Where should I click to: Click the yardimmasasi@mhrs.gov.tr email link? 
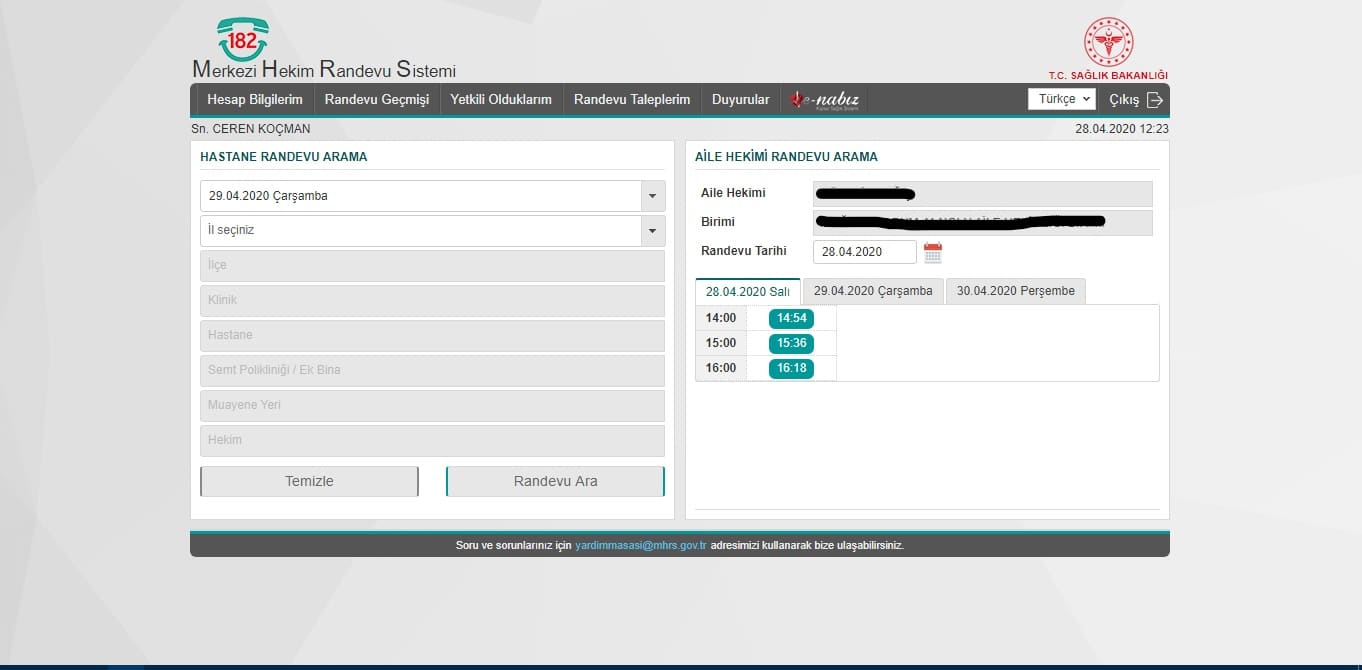641,546
